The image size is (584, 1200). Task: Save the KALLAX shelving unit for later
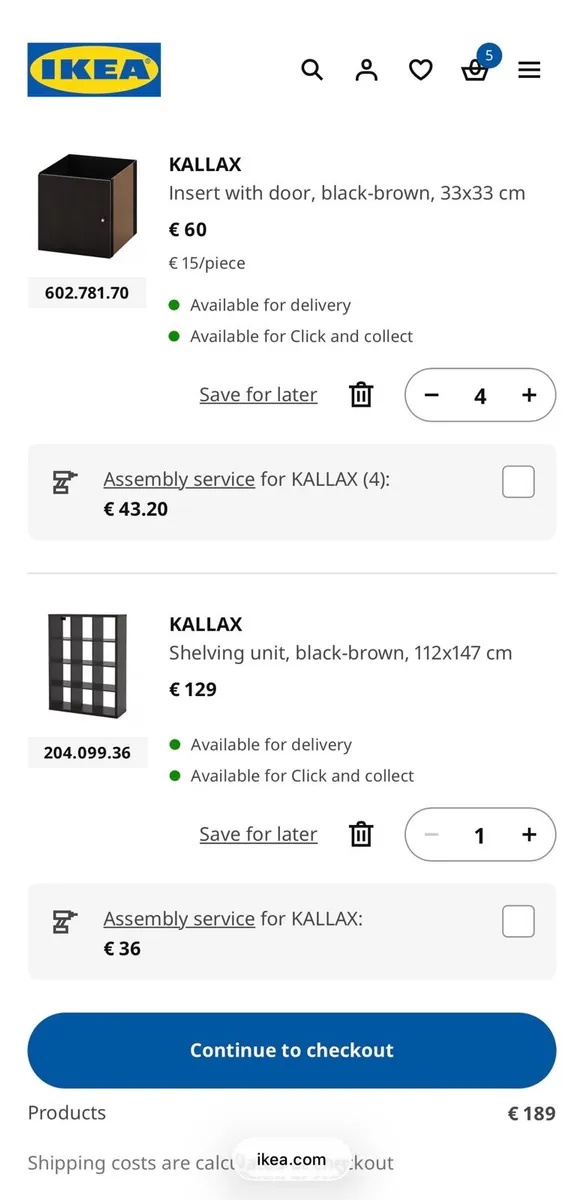[258, 834]
